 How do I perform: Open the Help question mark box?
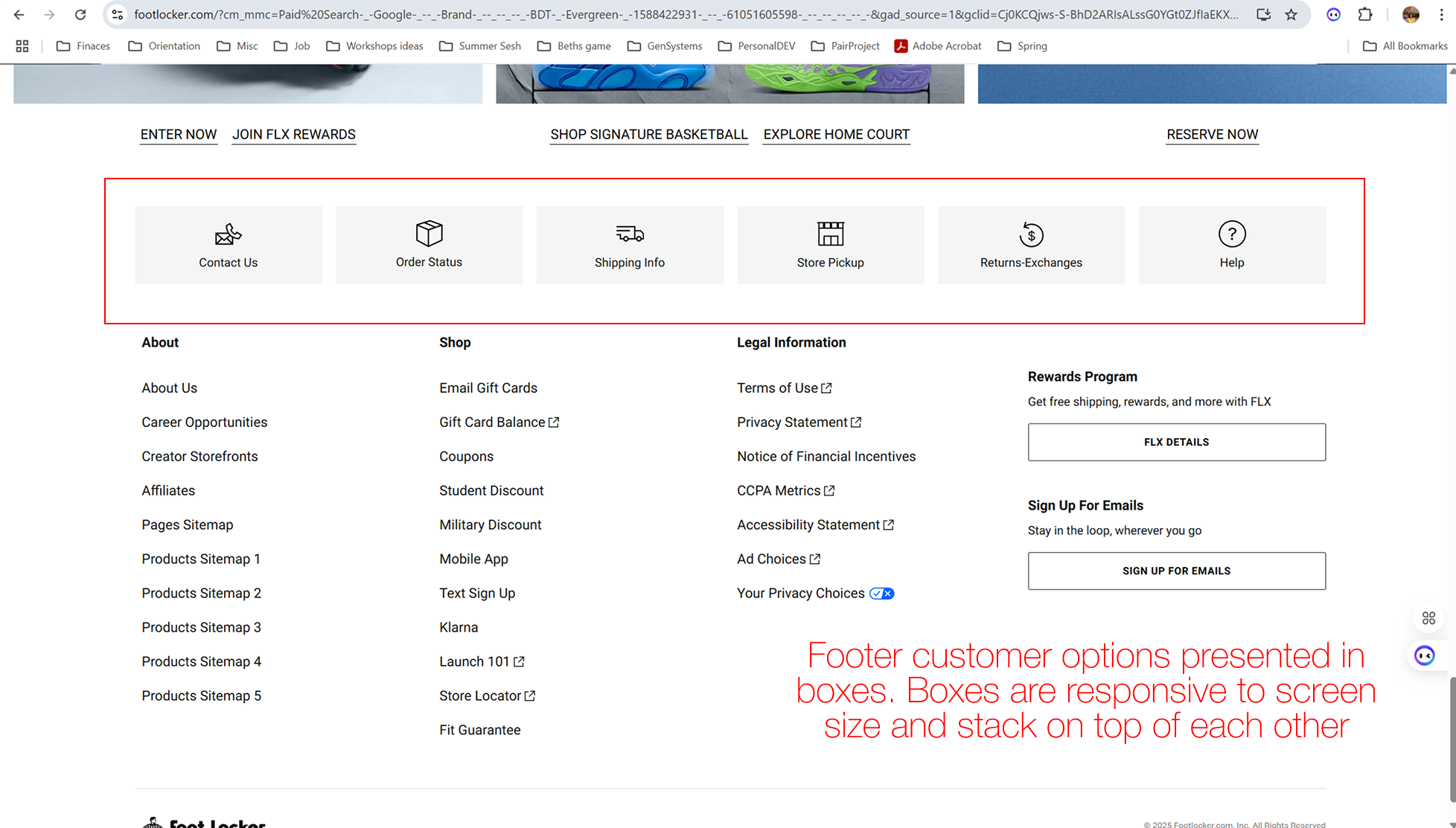[x=1232, y=245]
